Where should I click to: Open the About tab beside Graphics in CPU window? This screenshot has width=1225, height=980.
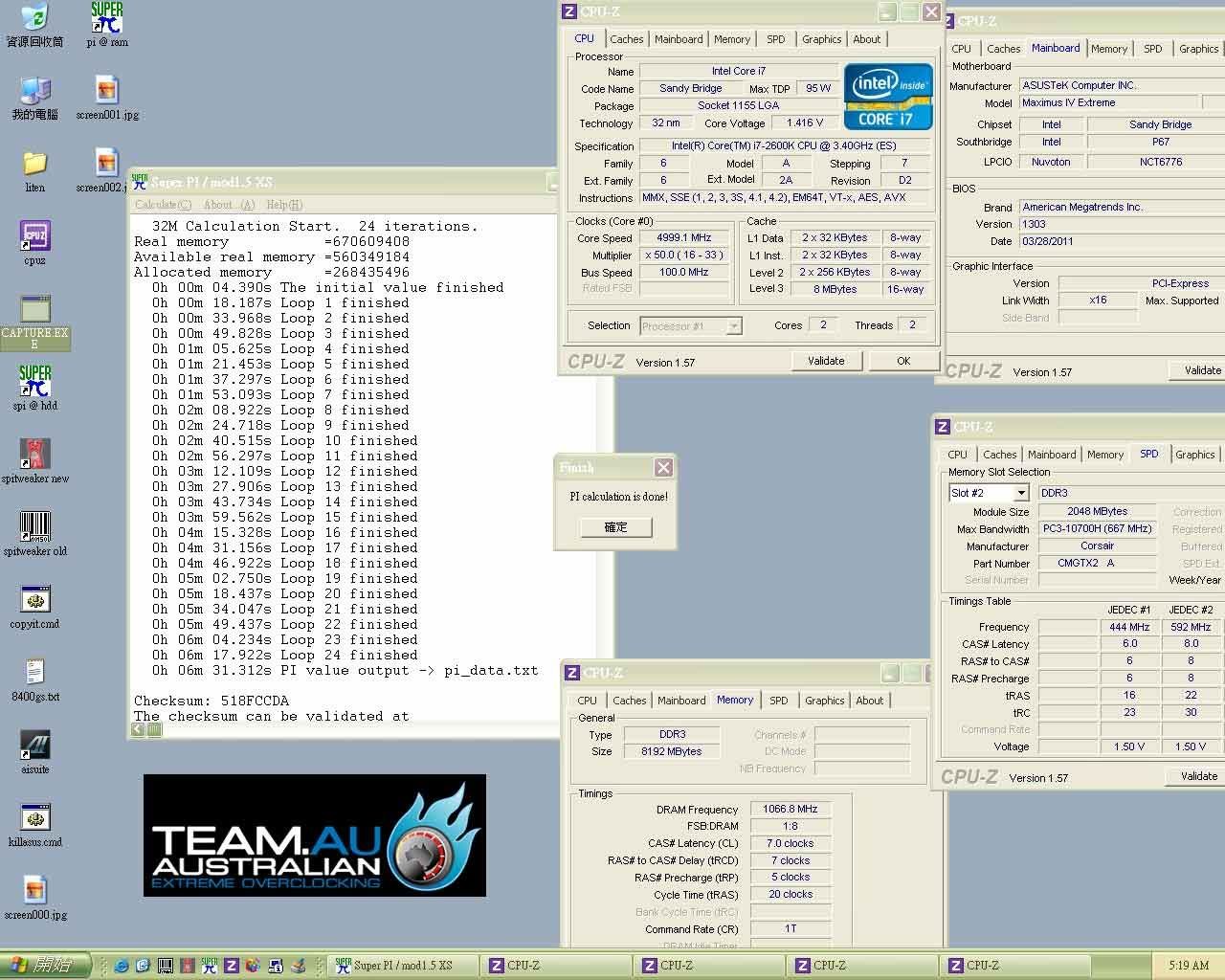866,39
